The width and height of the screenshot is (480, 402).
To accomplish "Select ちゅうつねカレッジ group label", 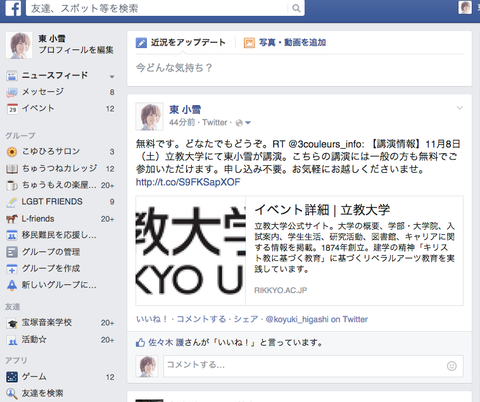I will [59, 169].
